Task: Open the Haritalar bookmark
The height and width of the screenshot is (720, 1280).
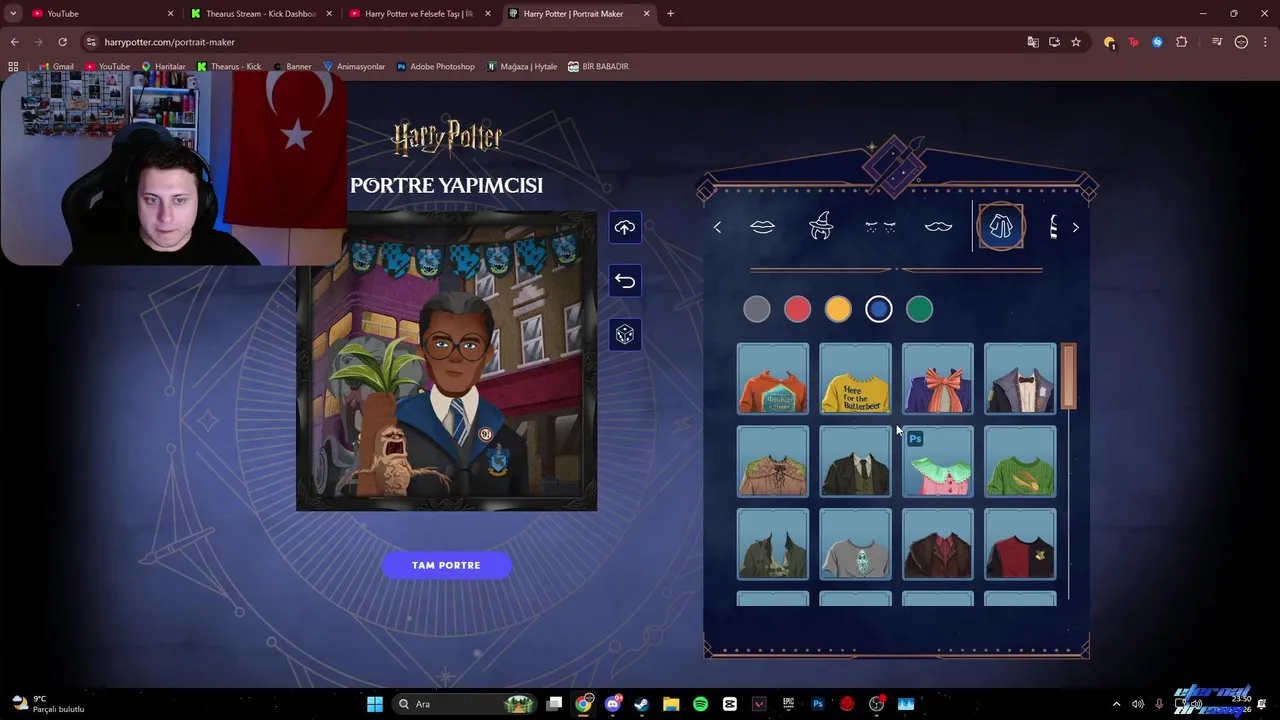Action: (163, 67)
